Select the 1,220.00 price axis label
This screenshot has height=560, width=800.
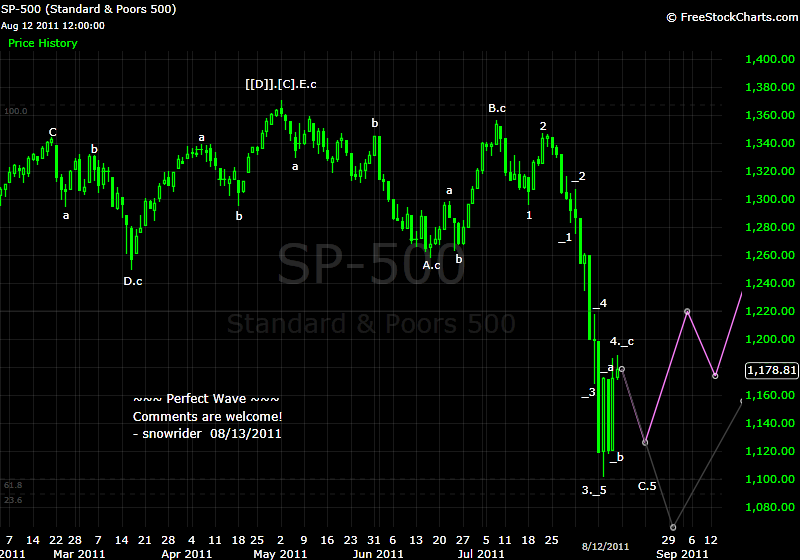[770, 311]
